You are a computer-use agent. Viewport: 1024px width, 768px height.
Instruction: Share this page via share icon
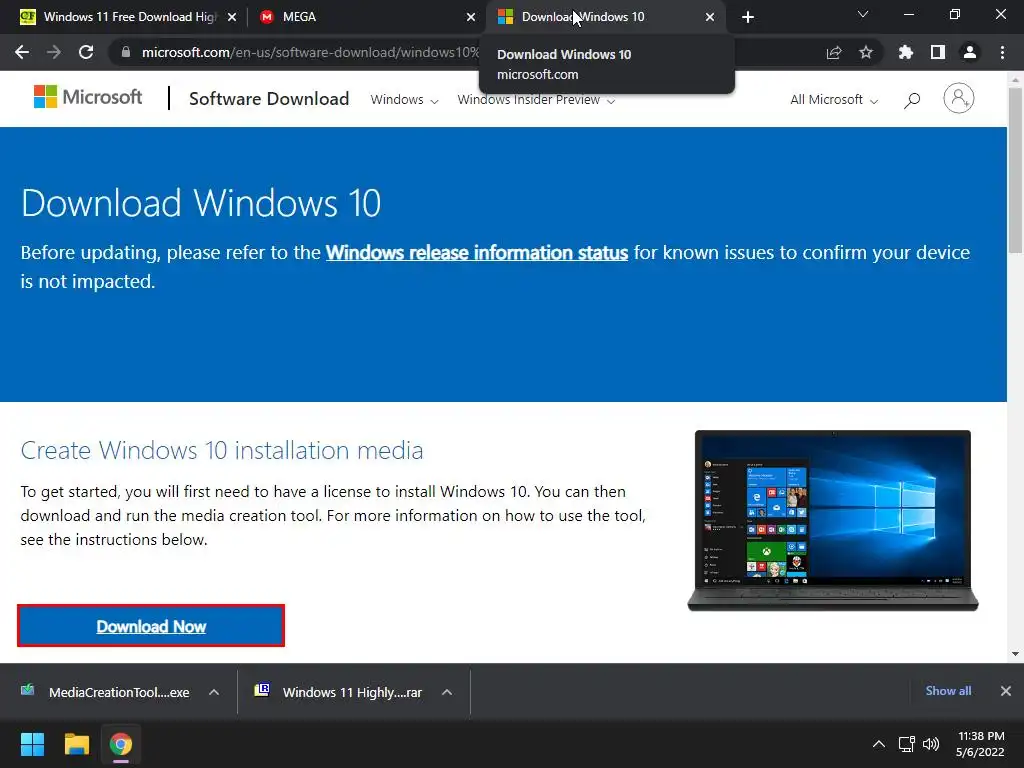834,52
